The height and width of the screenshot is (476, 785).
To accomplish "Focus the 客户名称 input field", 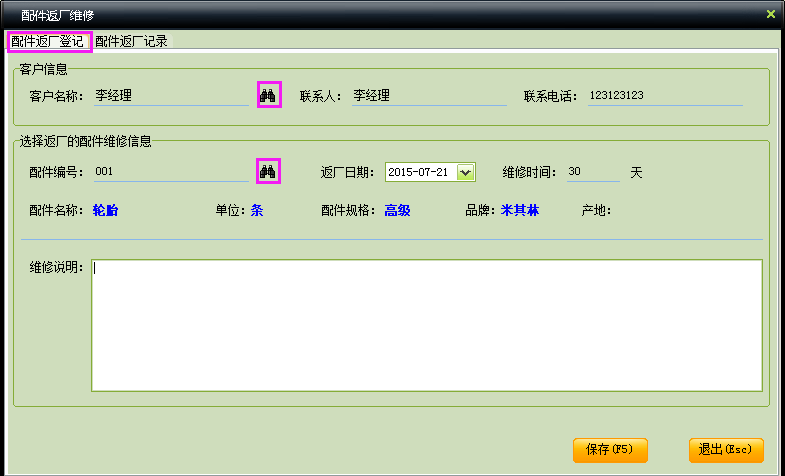I will coord(171,96).
